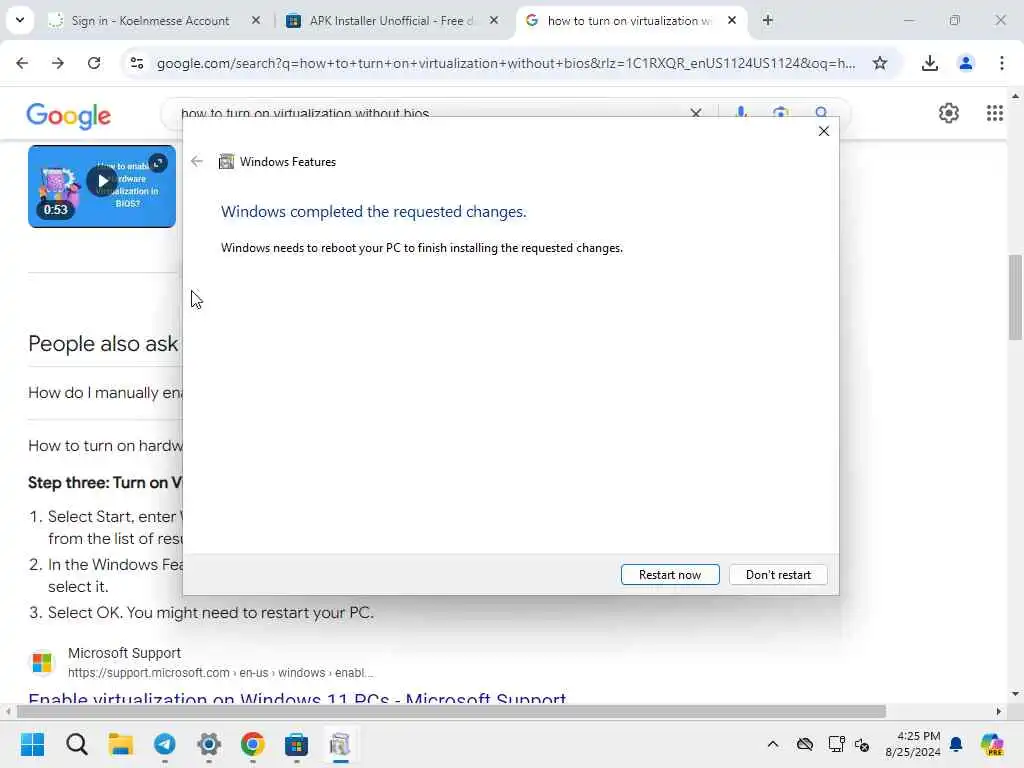Open Chrome downloads icon
The image size is (1024, 768).
929,63
